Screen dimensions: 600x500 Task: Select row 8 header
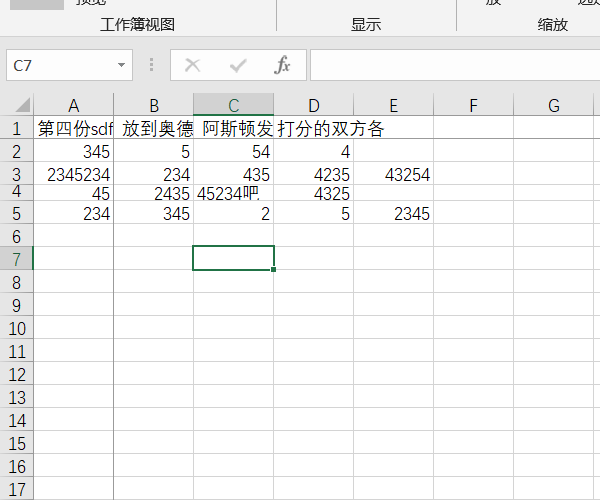pyautogui.click(x=16, y=282)
